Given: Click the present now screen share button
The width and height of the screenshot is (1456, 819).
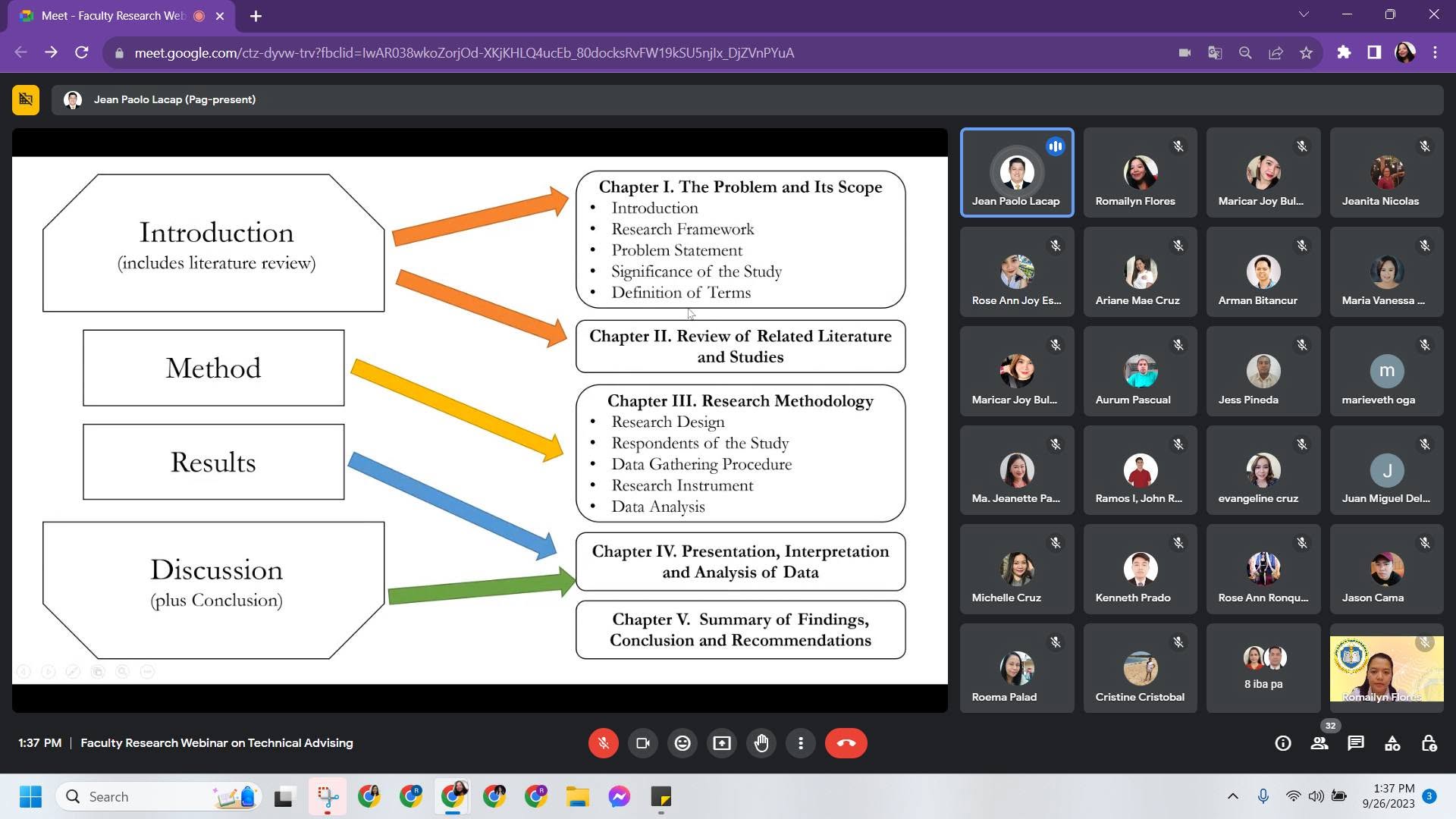Looking at the screenshot, I should 722,743.
